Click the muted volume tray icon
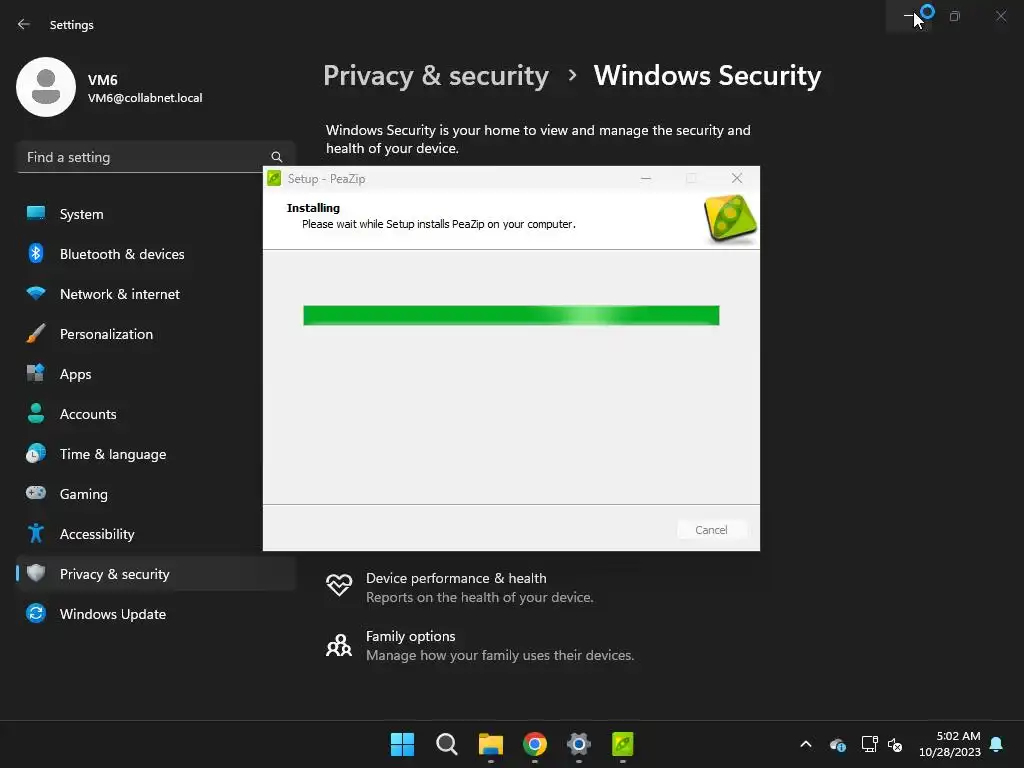The width and height of the screenshot is (1024, 768). (x=895, y=744)
